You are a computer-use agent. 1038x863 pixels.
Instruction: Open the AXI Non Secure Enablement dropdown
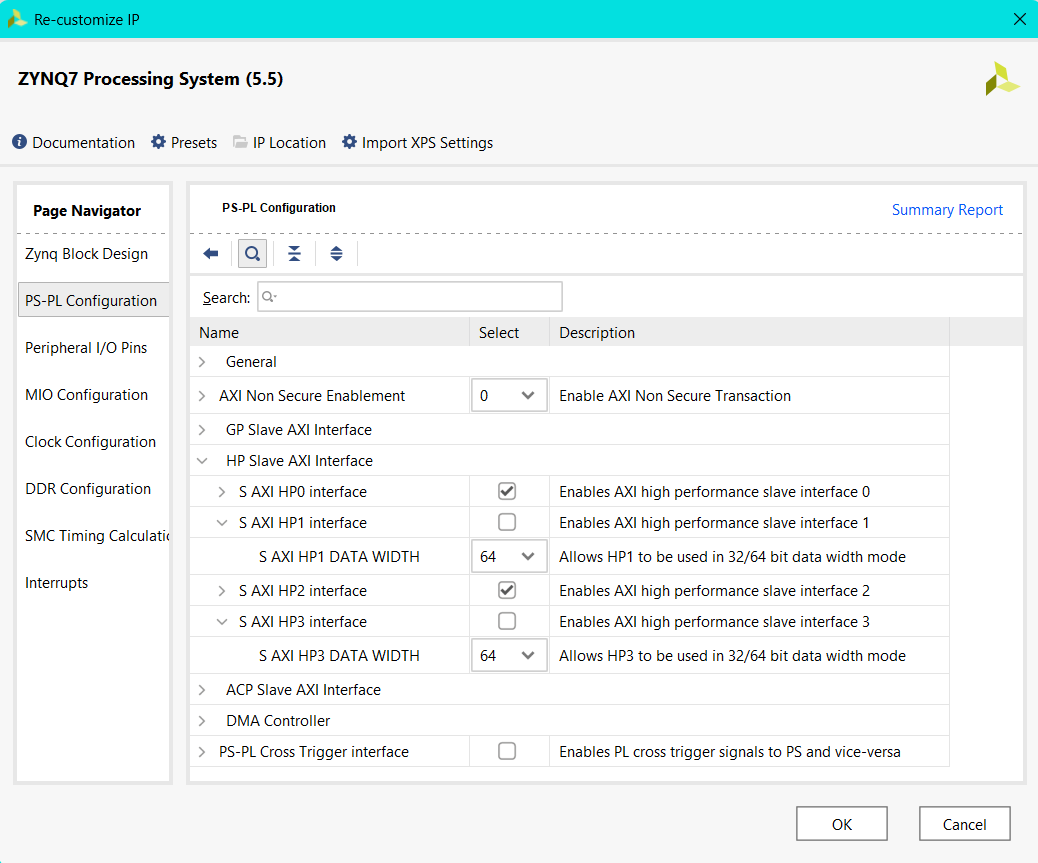(509, 395)
